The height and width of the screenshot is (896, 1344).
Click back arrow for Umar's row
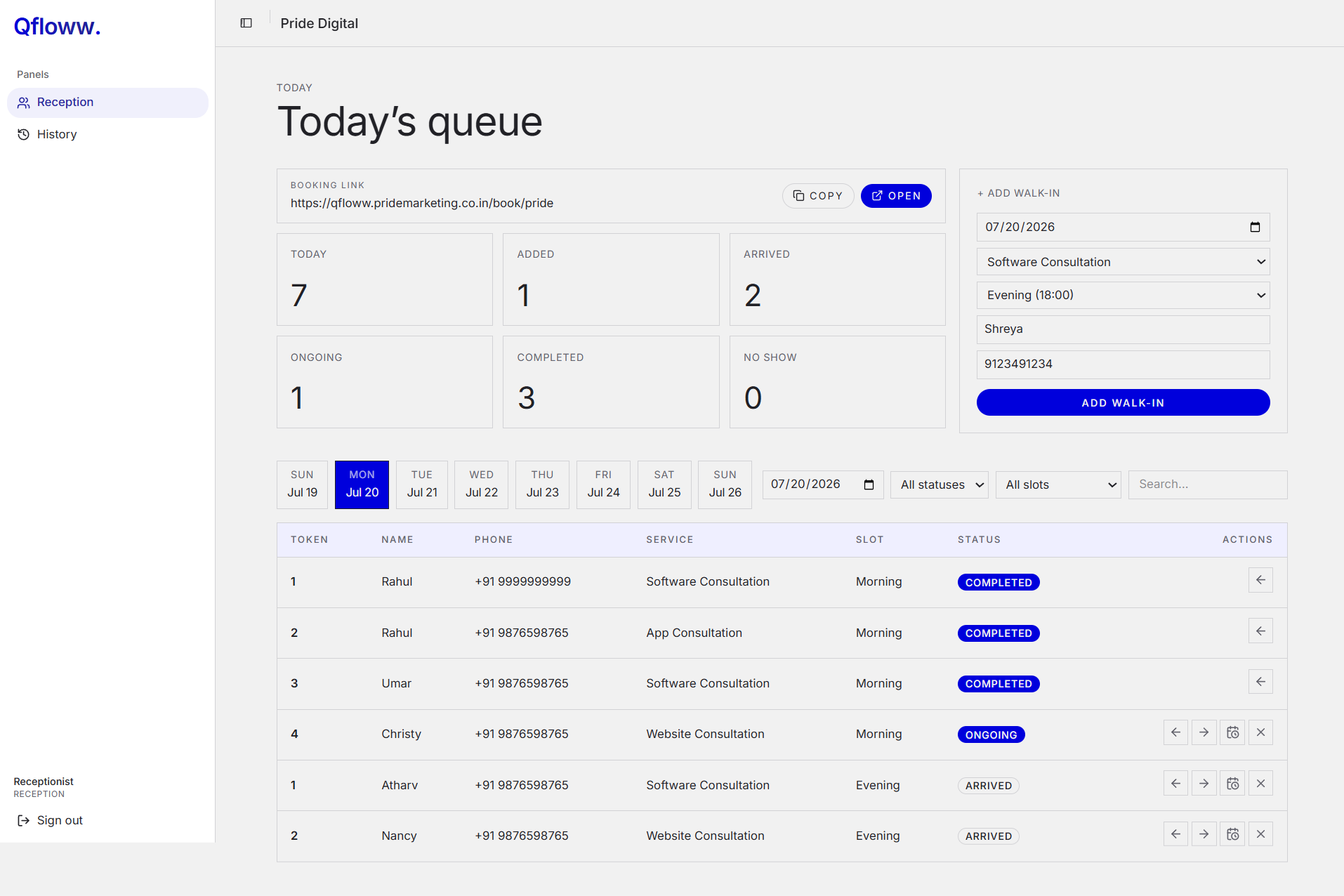(x=1260, y=682)
